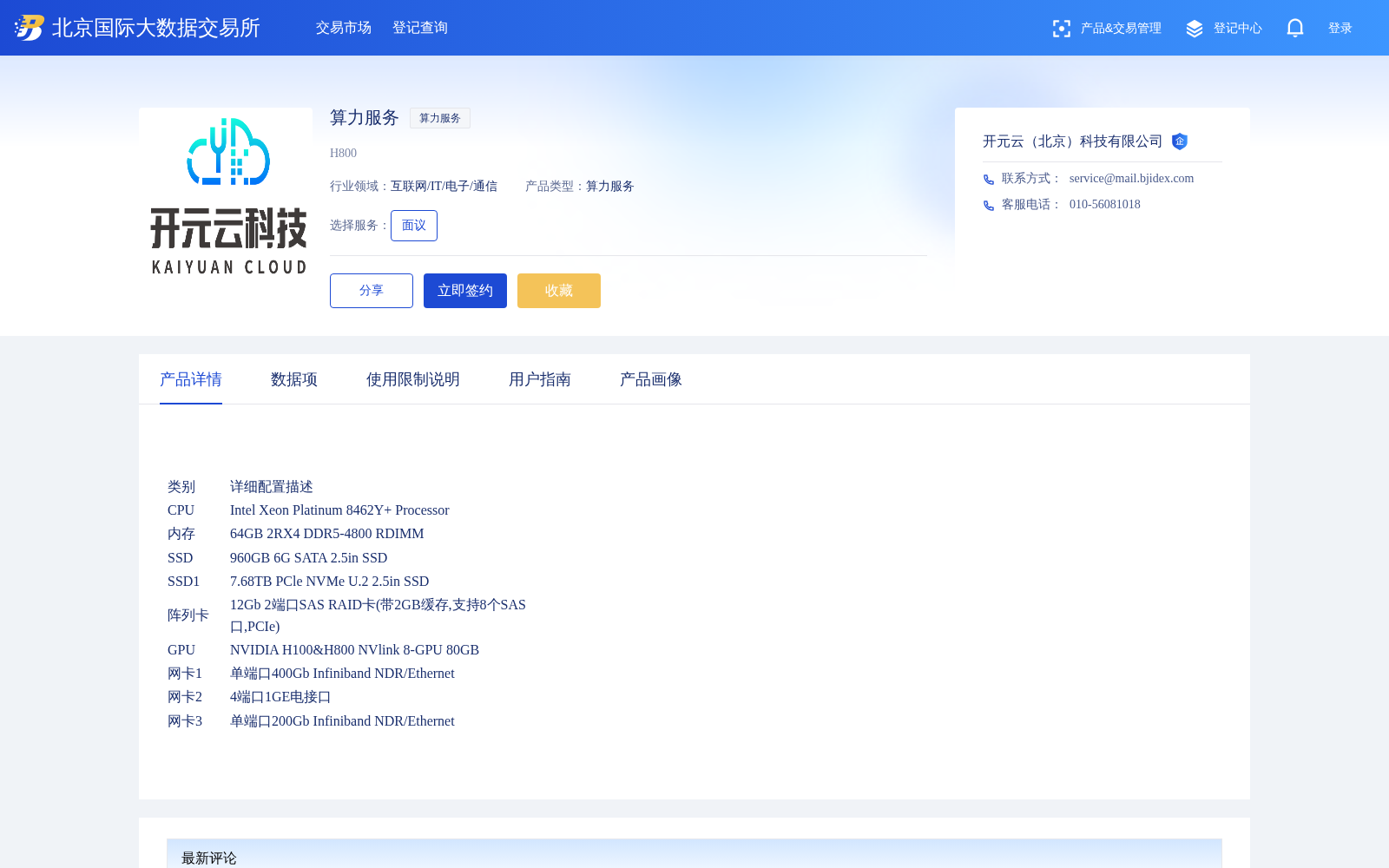Click the phone number 010-56081018
Viewport: 1389px width, 868px height.
tap(1105, 205)
